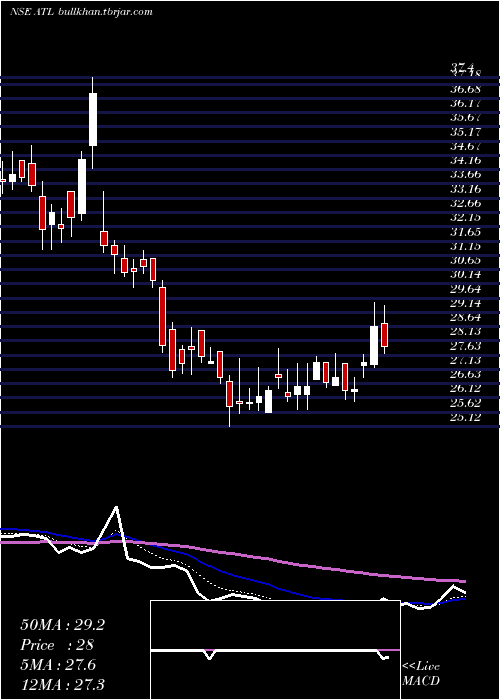Click the 30.65 price axis label

(x=465, y=261)
